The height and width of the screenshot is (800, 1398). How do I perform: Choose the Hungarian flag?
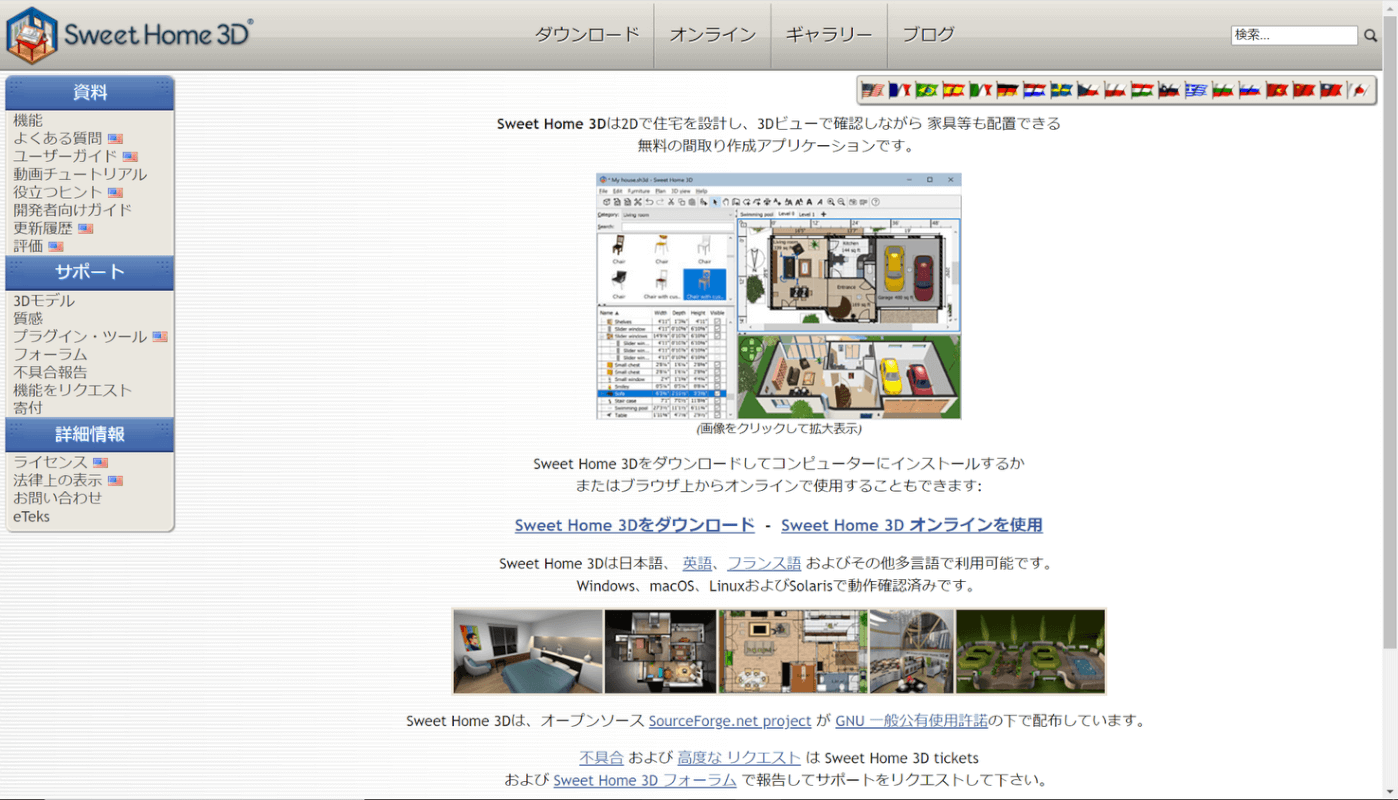(1143, 90)
